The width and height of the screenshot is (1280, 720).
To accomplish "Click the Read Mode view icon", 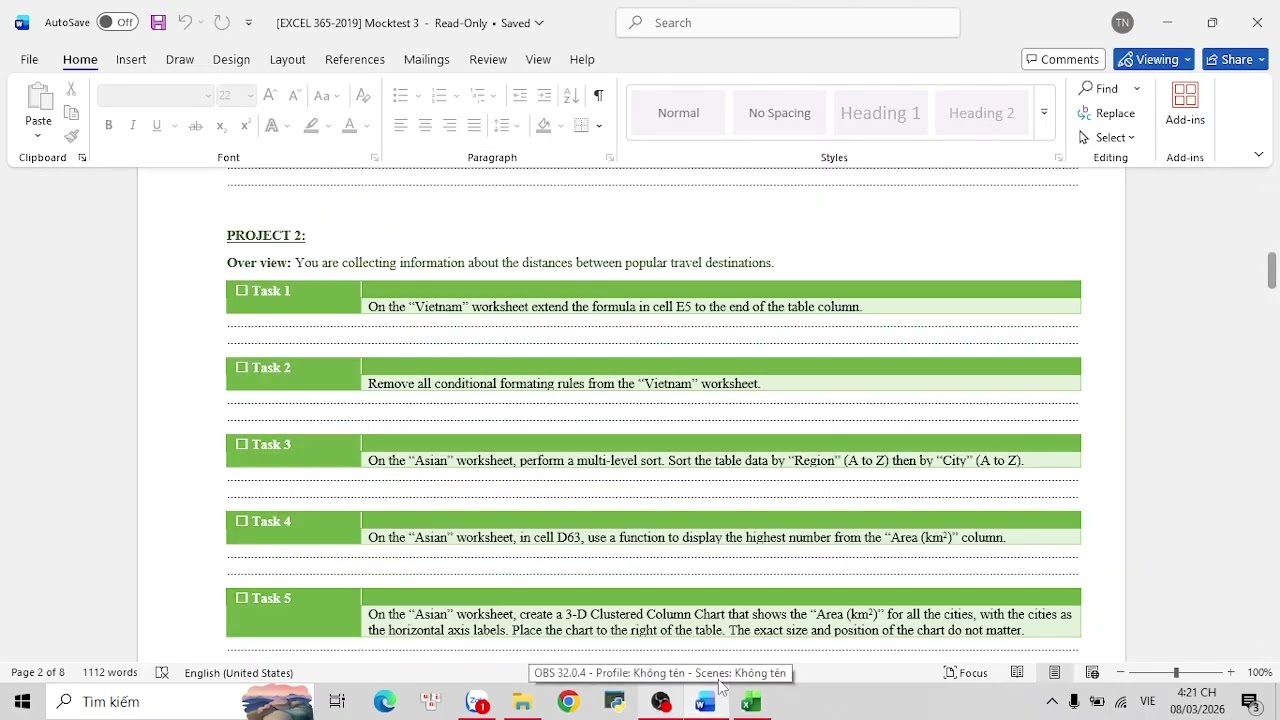I will pos(1017,672).
